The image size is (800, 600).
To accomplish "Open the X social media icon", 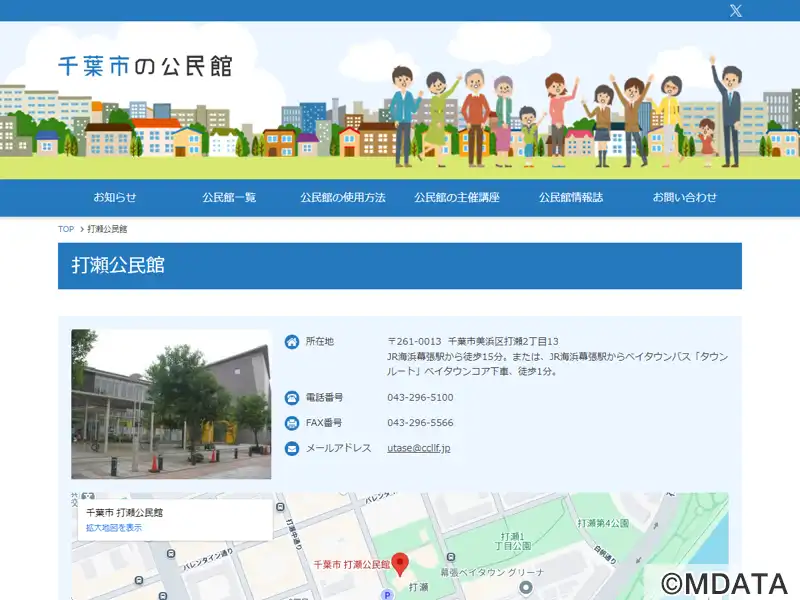I will [735, 10].
